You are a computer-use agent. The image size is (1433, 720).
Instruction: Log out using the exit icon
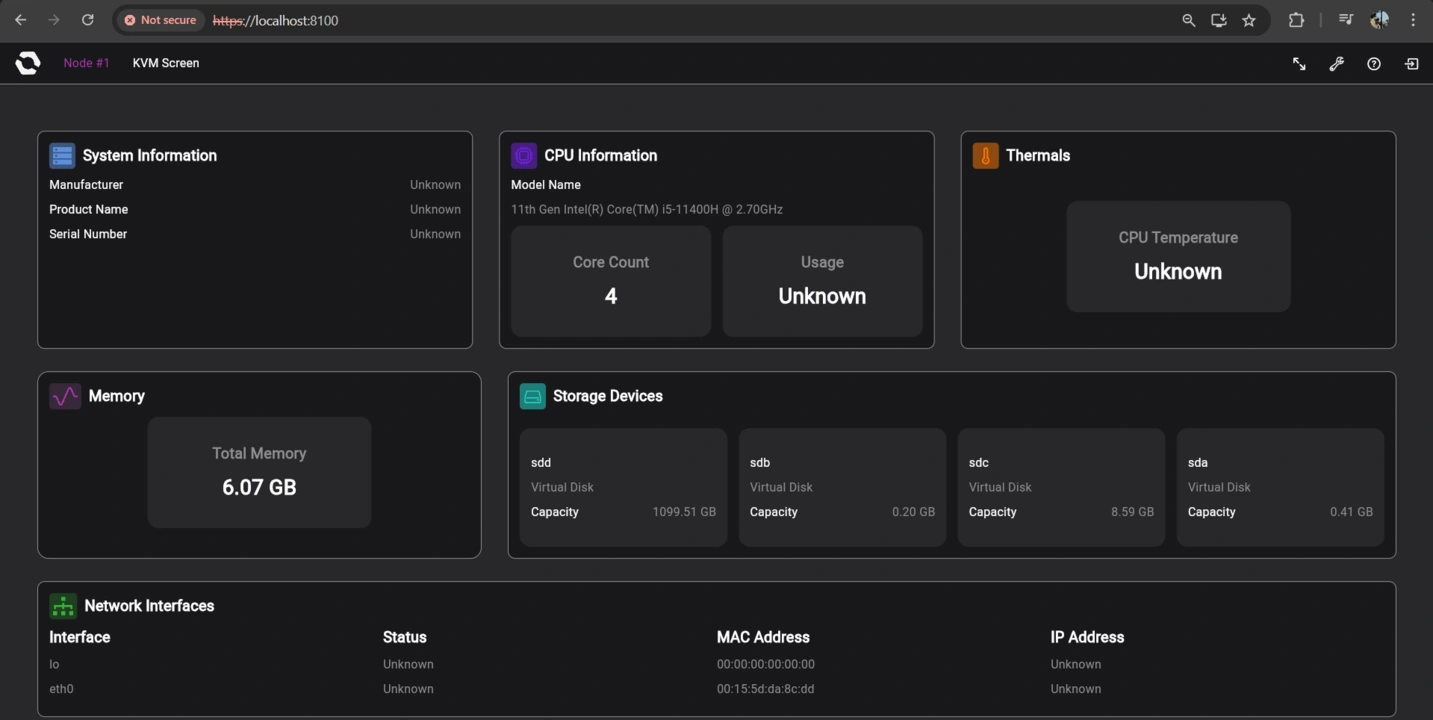1411,63
